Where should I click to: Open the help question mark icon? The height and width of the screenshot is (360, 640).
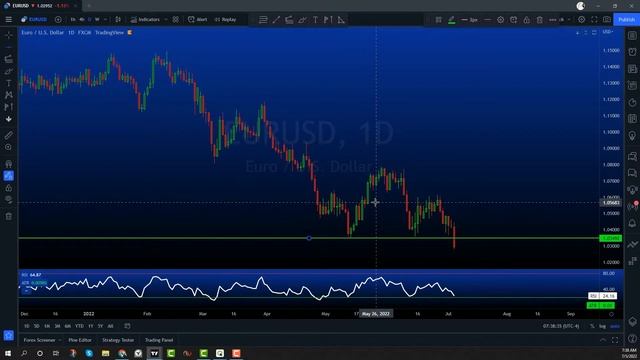632,338
